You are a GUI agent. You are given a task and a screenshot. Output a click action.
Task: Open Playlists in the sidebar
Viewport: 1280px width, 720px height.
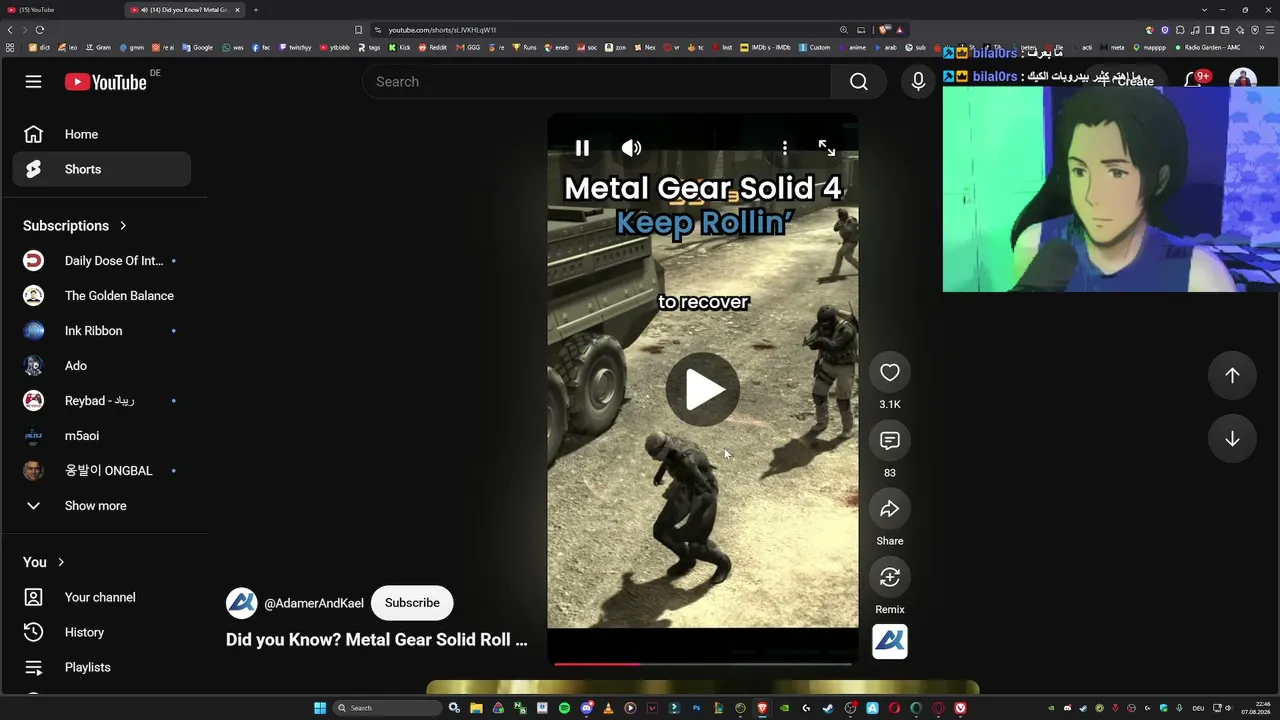101,667
